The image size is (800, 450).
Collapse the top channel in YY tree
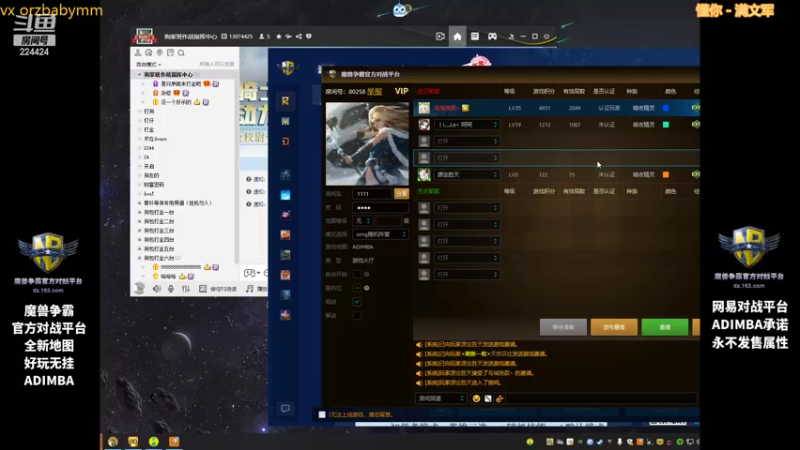(139, 74)
